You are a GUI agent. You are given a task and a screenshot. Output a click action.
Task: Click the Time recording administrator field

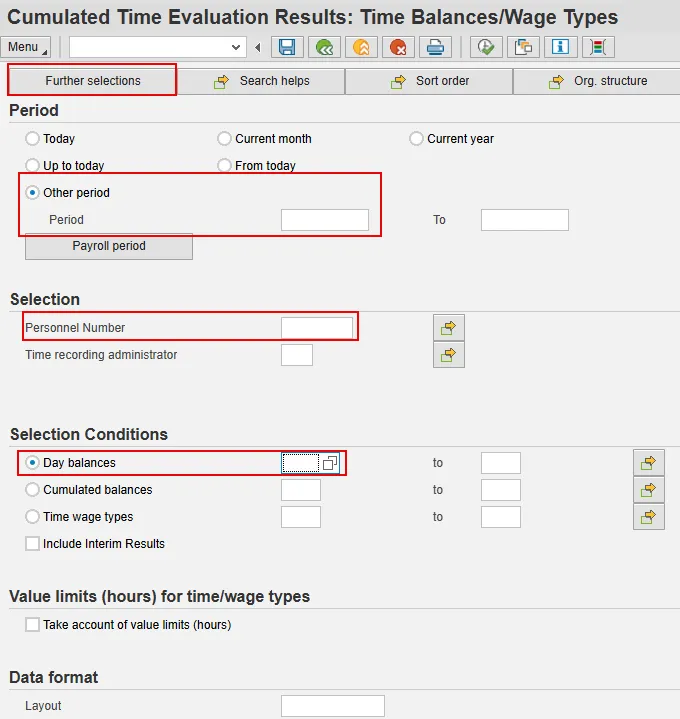coord(297,355)
